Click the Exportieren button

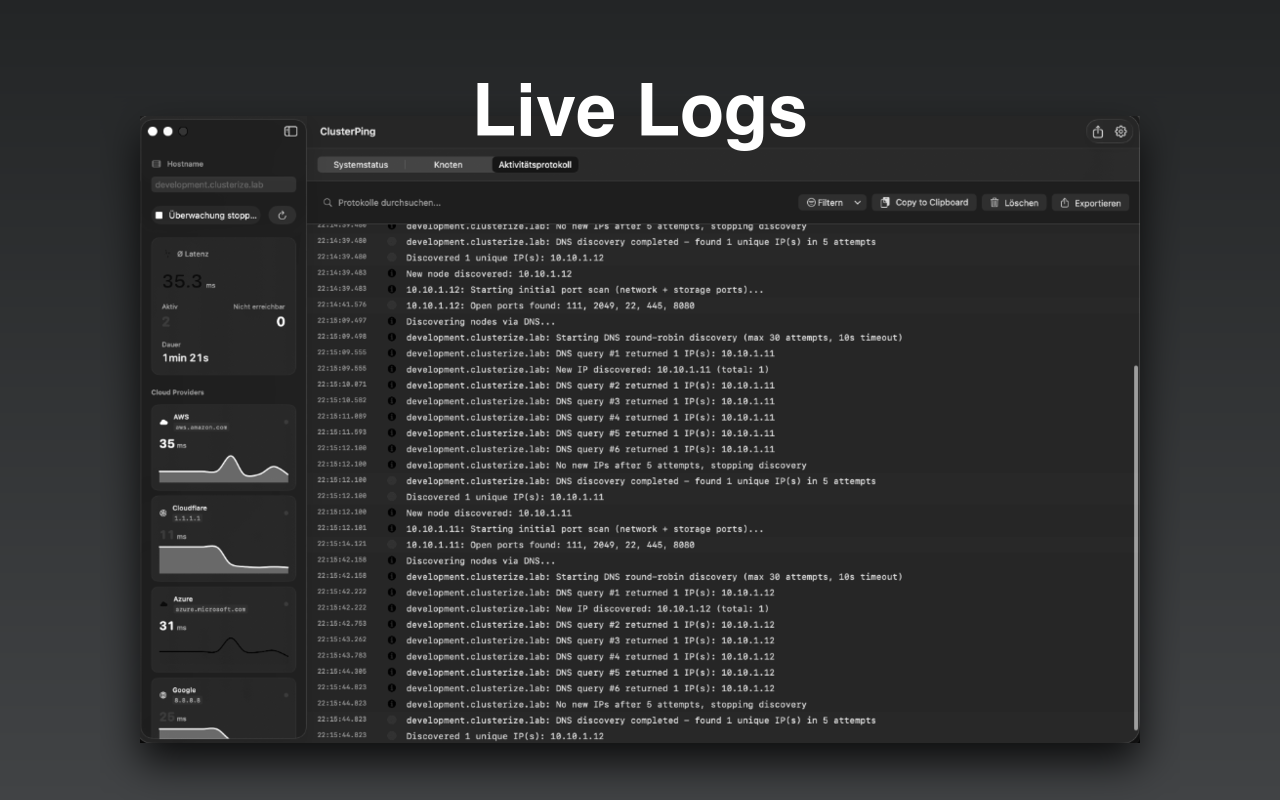[1090, 202]
